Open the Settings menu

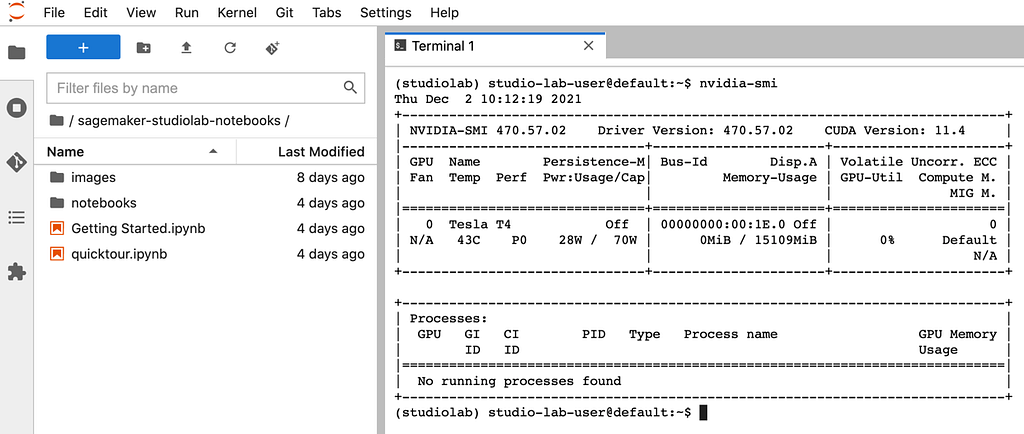click(x=386, y=12)
